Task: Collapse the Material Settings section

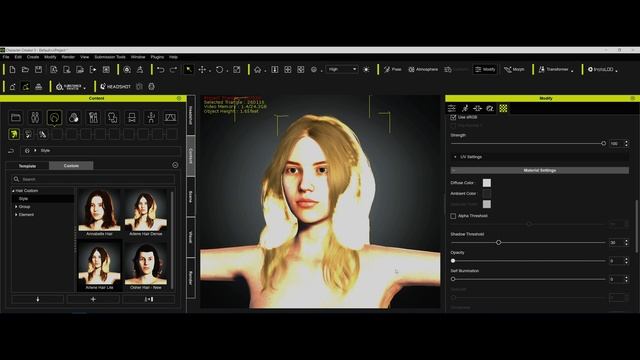Action: tap(454, 170)
